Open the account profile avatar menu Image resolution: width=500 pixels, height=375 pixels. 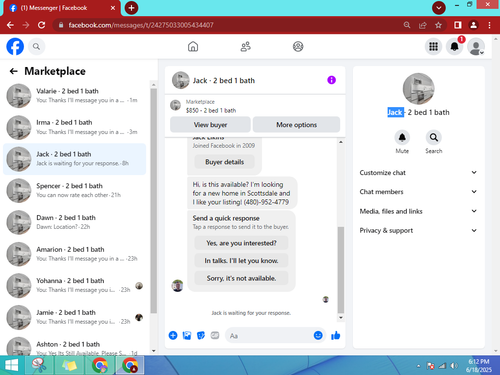pos(476,47)
